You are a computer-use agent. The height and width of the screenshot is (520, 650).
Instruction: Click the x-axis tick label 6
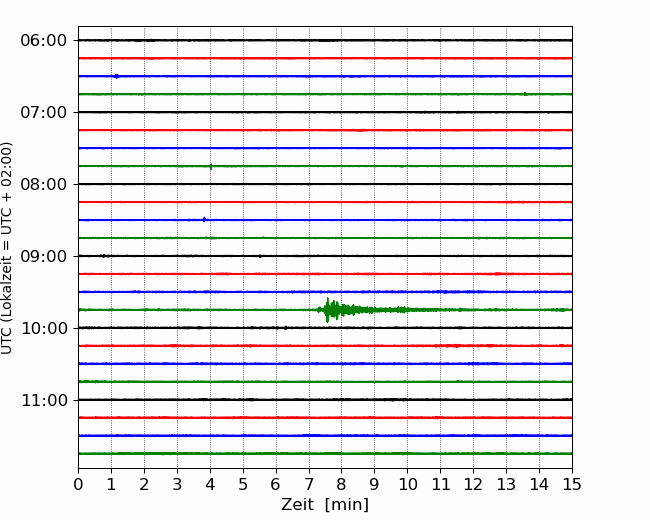point(276,484)
